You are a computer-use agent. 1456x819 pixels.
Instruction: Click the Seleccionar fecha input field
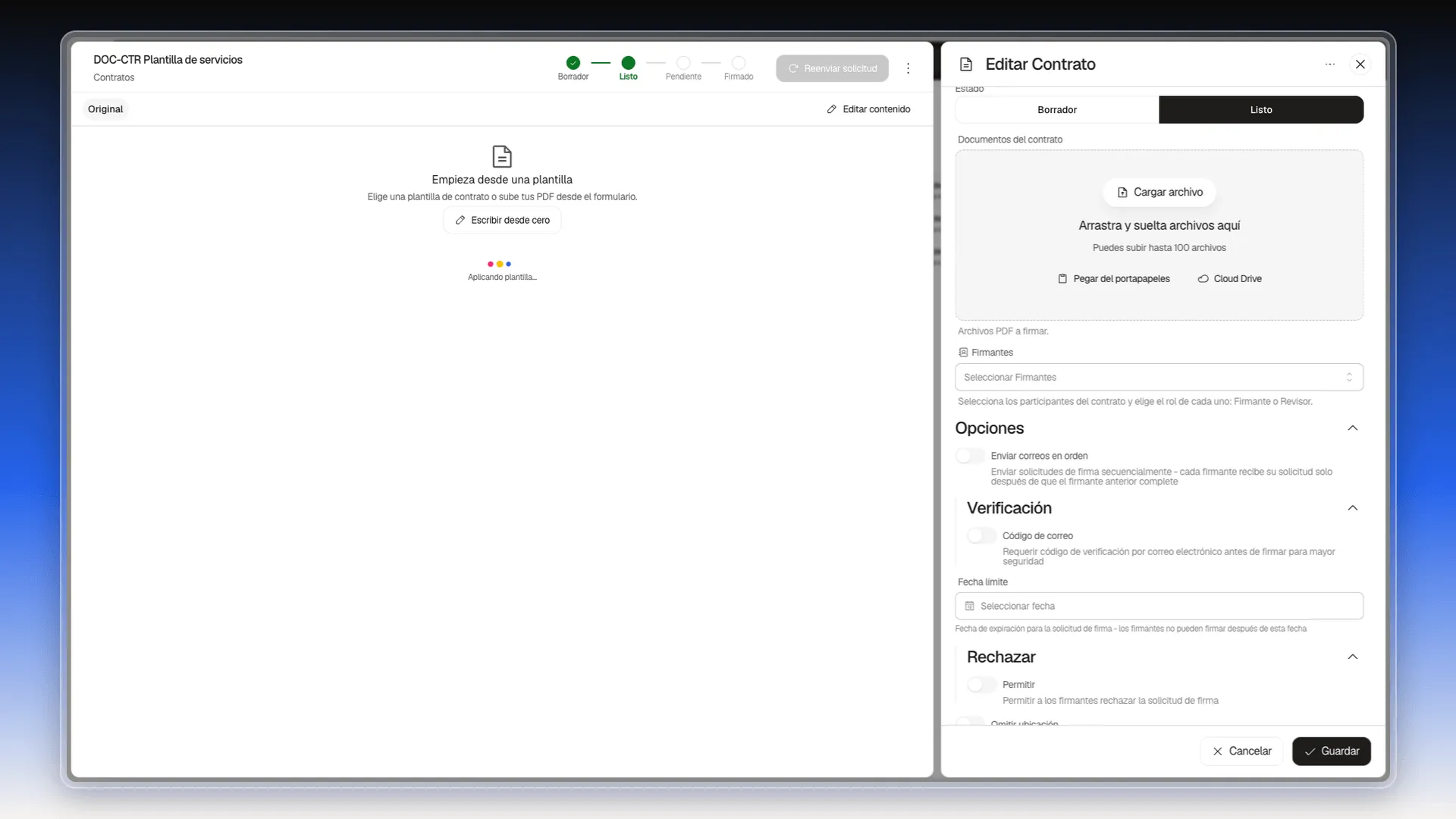pyautogui.click(x=1159, y=606)
